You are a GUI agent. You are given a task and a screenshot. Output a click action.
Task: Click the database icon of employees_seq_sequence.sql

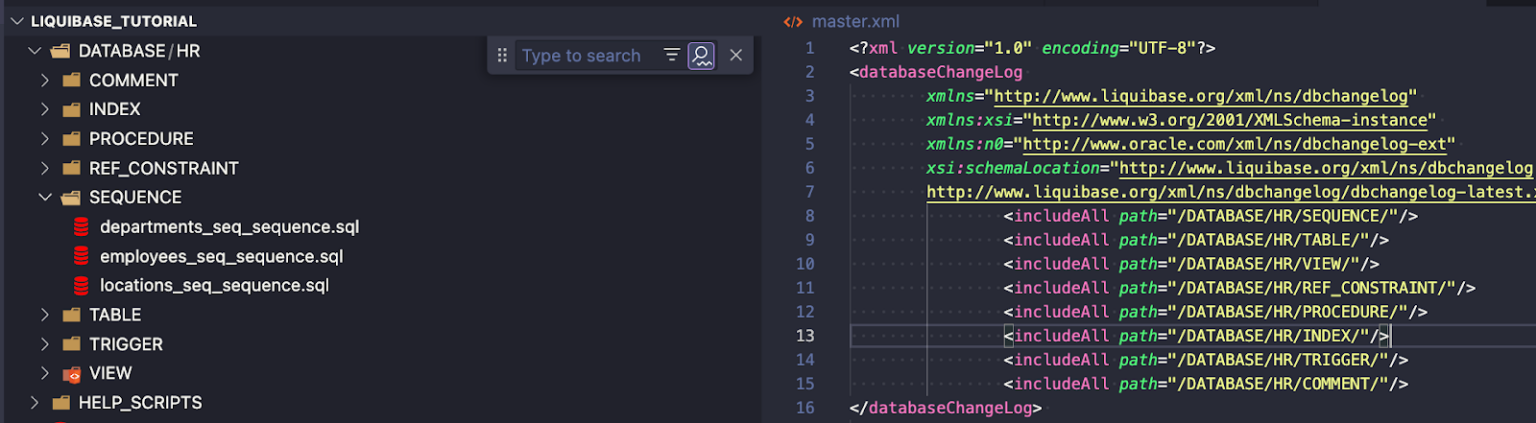(81, 256)
